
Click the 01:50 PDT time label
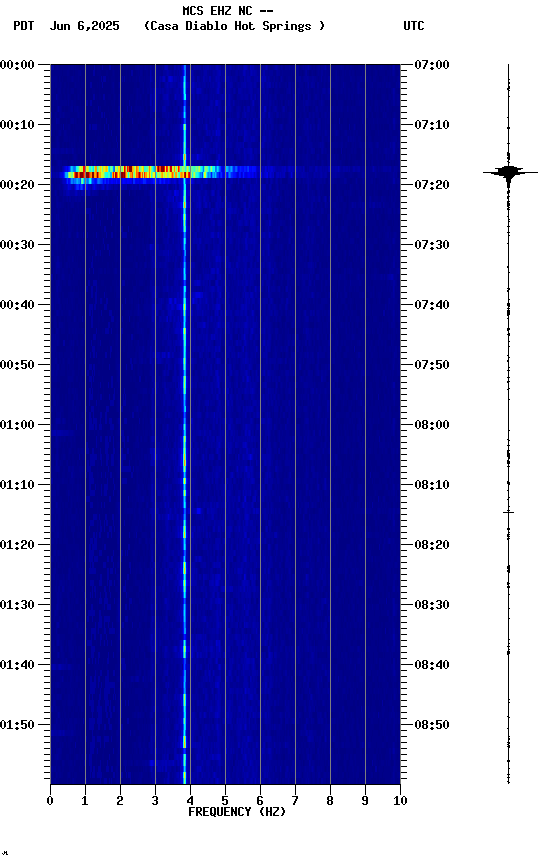pos(17,725)
